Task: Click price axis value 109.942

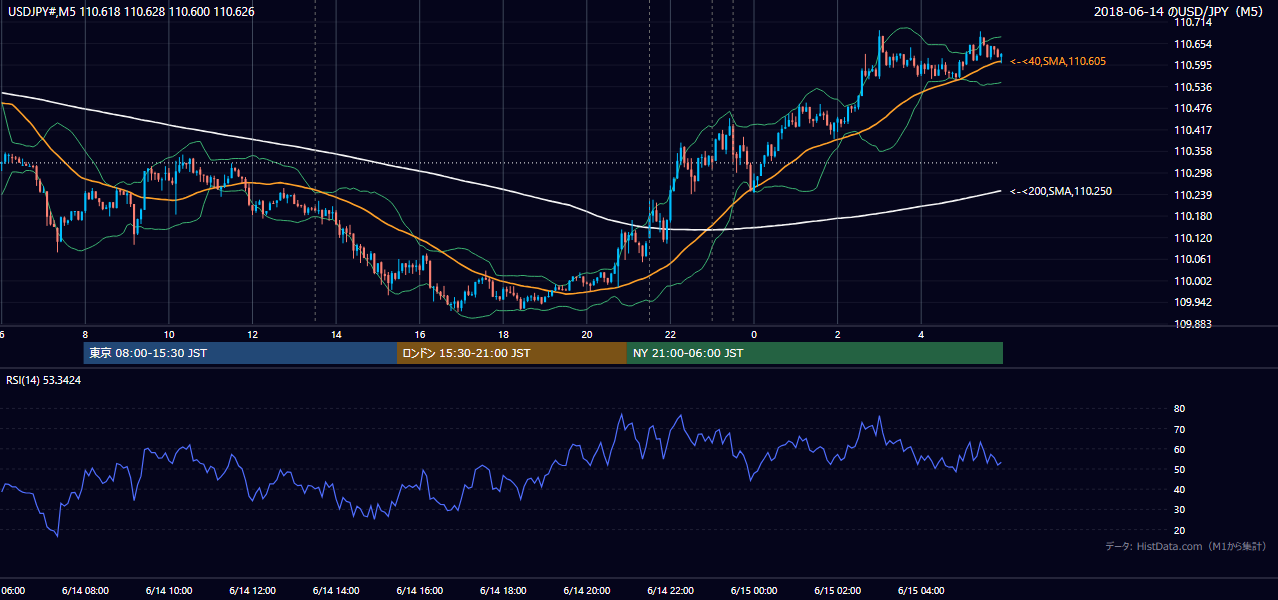Action: (1193, 302)
